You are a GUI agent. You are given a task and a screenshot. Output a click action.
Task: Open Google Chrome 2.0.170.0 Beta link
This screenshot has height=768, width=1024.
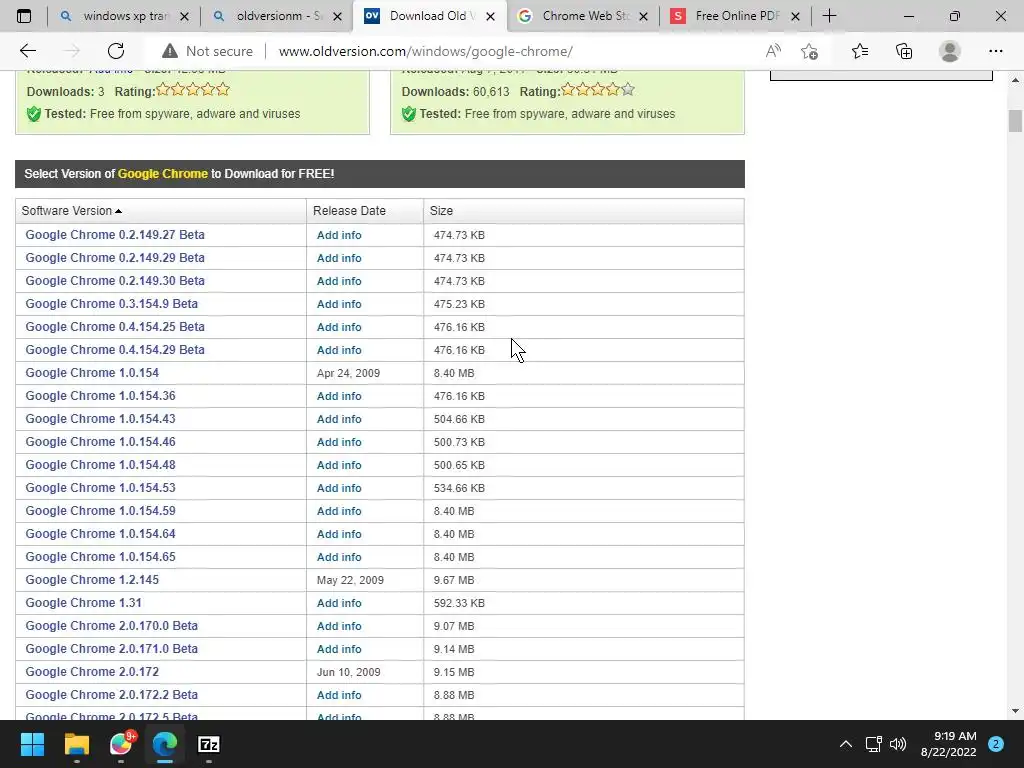click(x=112, y=626)
